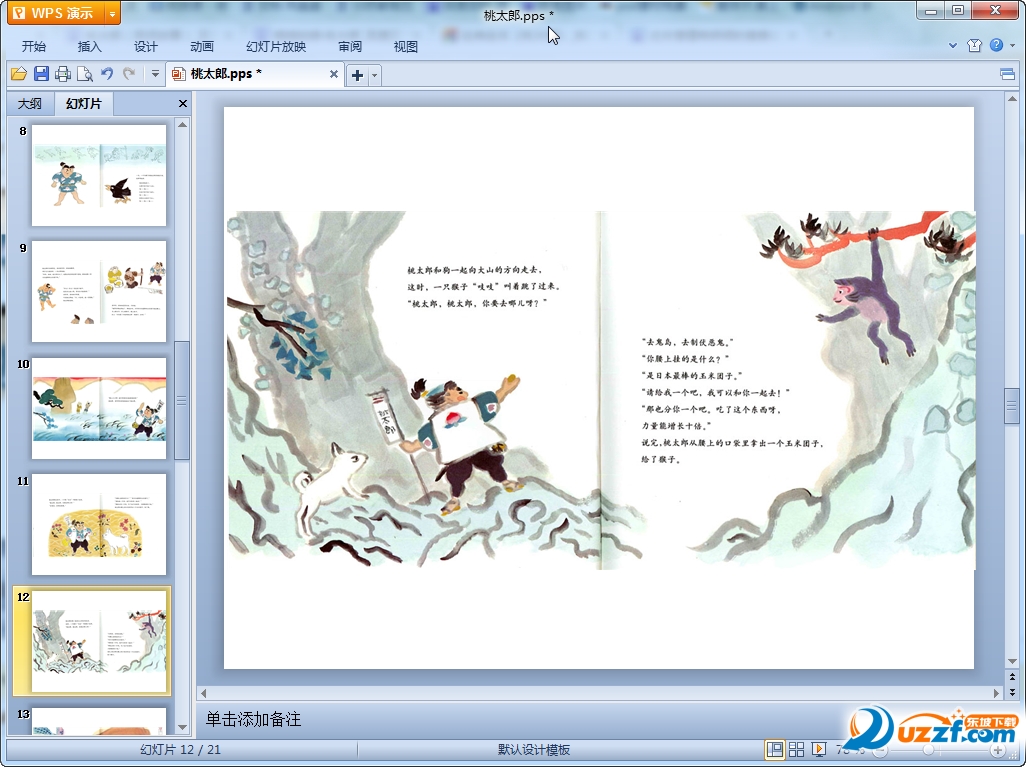Viewport: 1026px width, 767px height.
Task: Redo the last undone action
Action: tap(129, 74)
